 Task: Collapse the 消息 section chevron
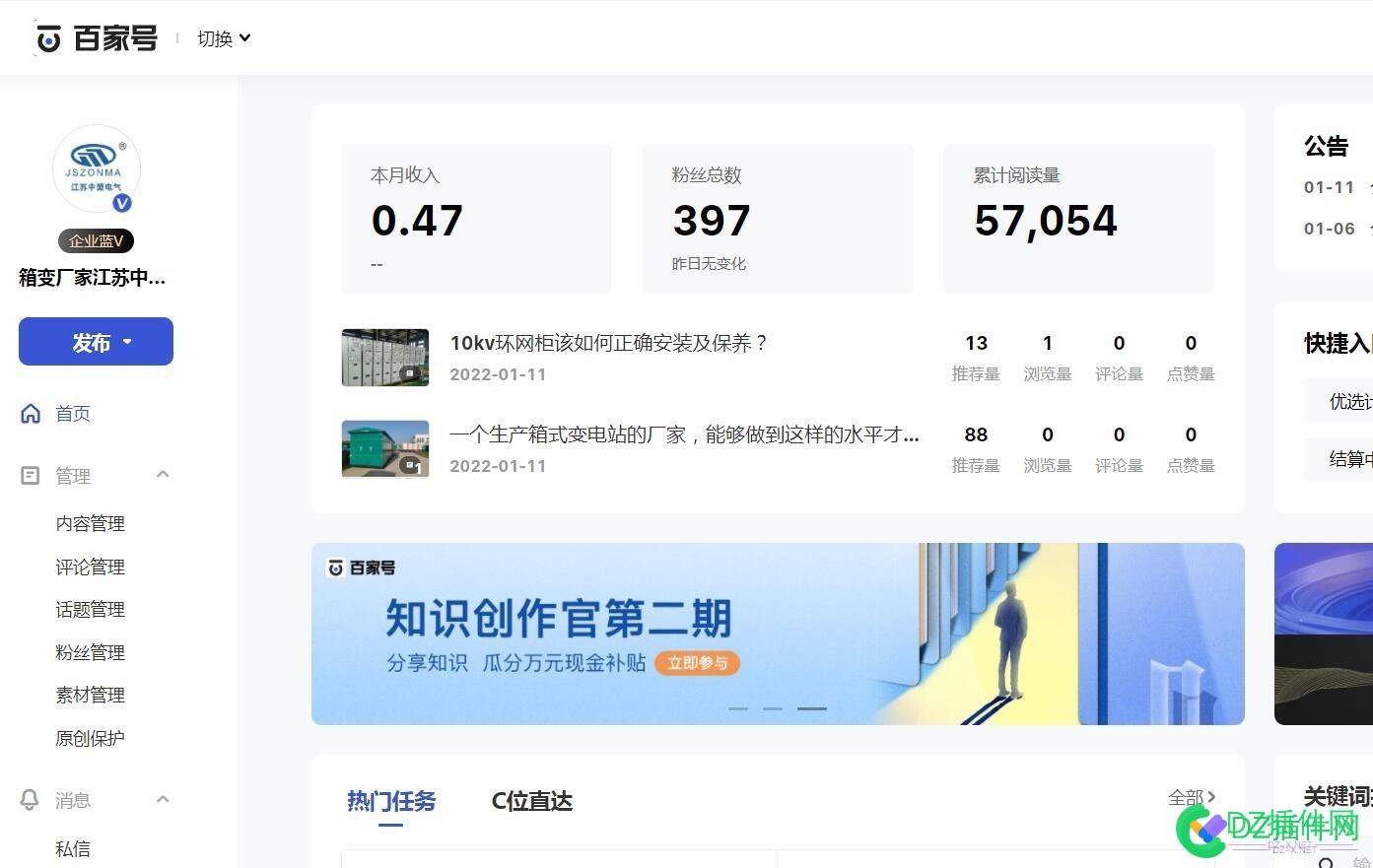coord(163,799)
